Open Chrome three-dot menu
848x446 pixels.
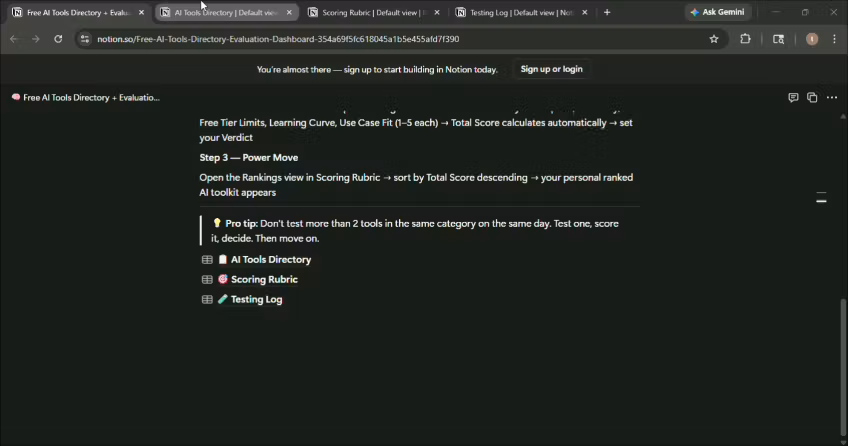[834, 39]
